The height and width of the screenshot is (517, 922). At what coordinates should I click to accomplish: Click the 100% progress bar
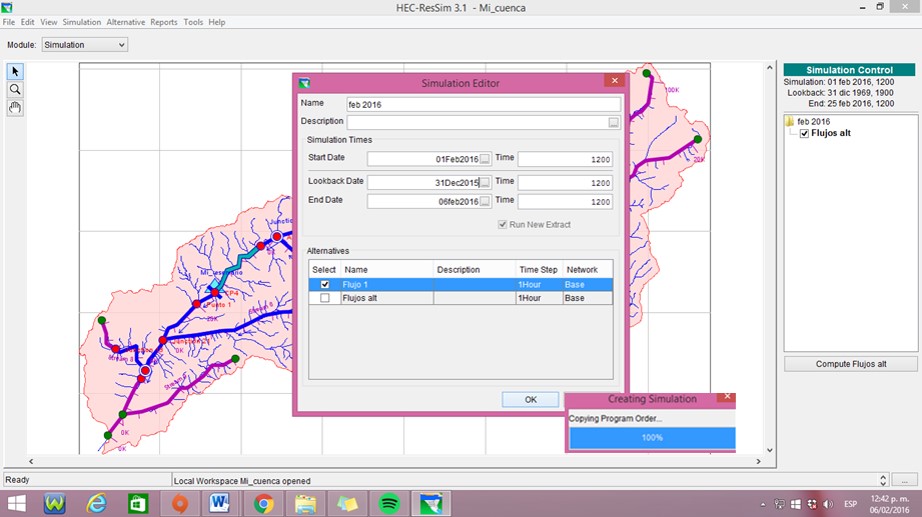(652, 438)
